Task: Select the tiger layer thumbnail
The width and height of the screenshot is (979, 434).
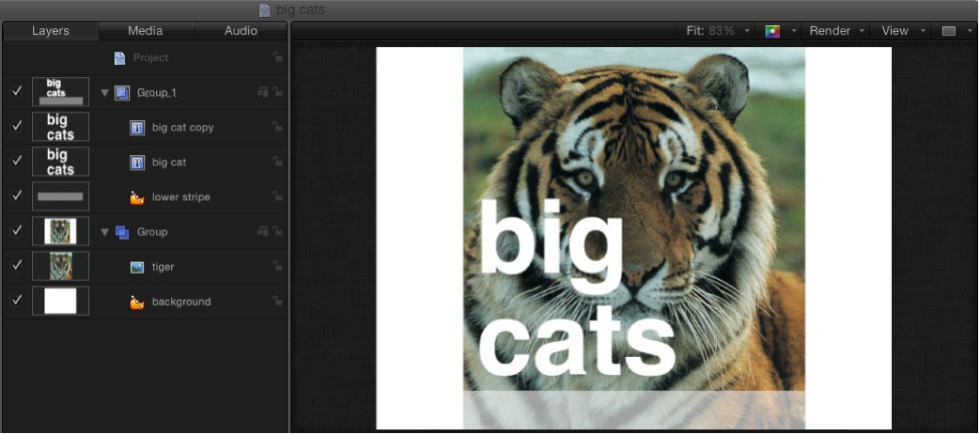Action: pos(61,266)
